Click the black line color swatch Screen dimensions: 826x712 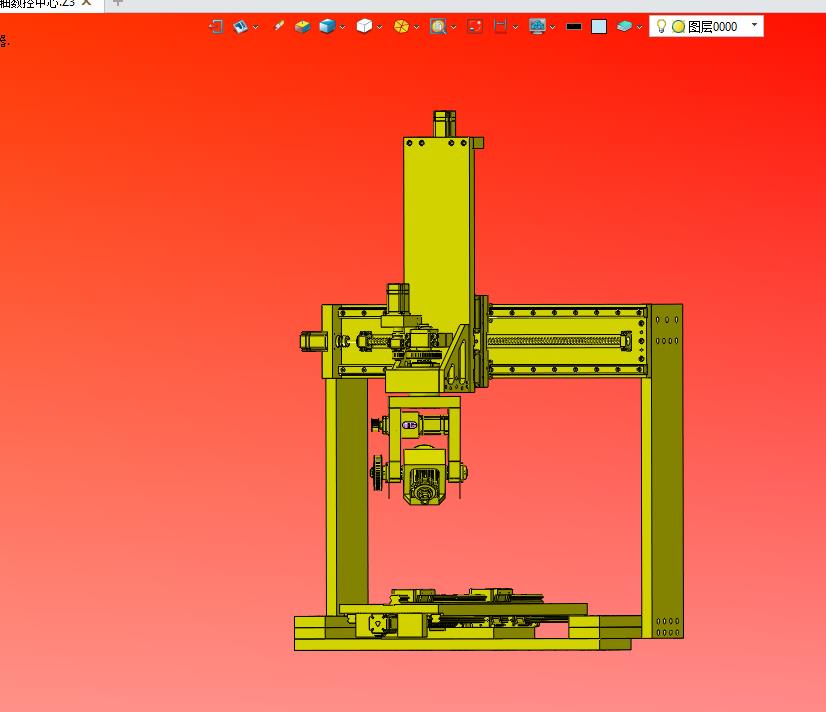pyautogui.click(x=574, y=27)
